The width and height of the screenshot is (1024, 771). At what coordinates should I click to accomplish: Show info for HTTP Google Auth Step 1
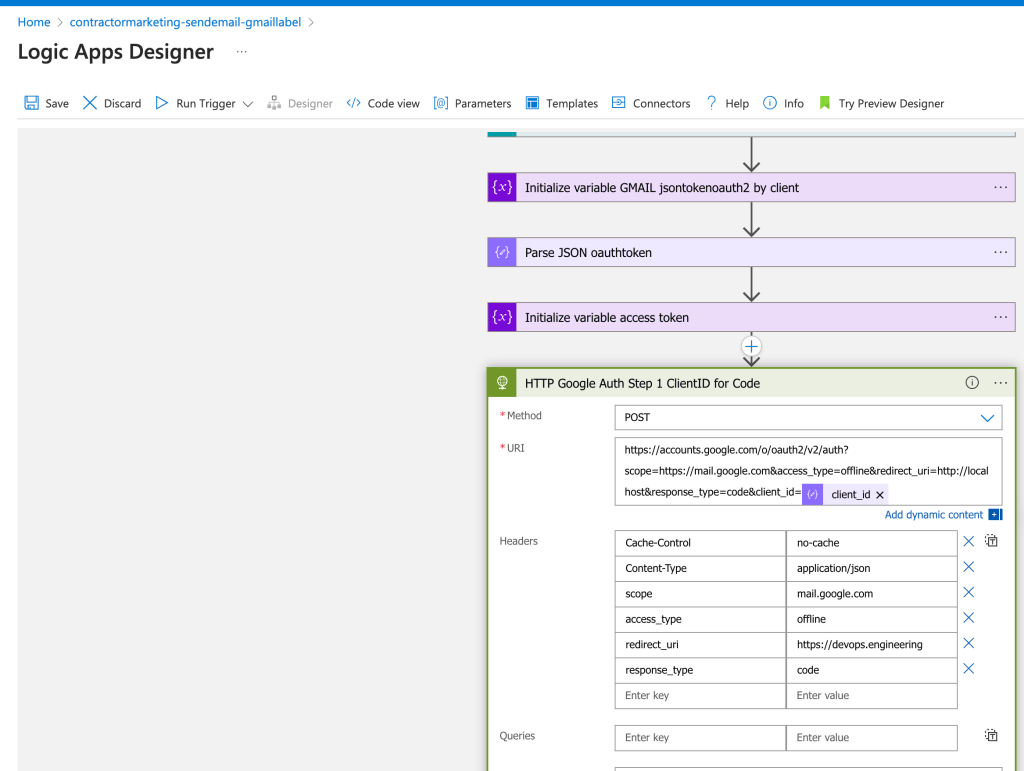tap(972, 383)
